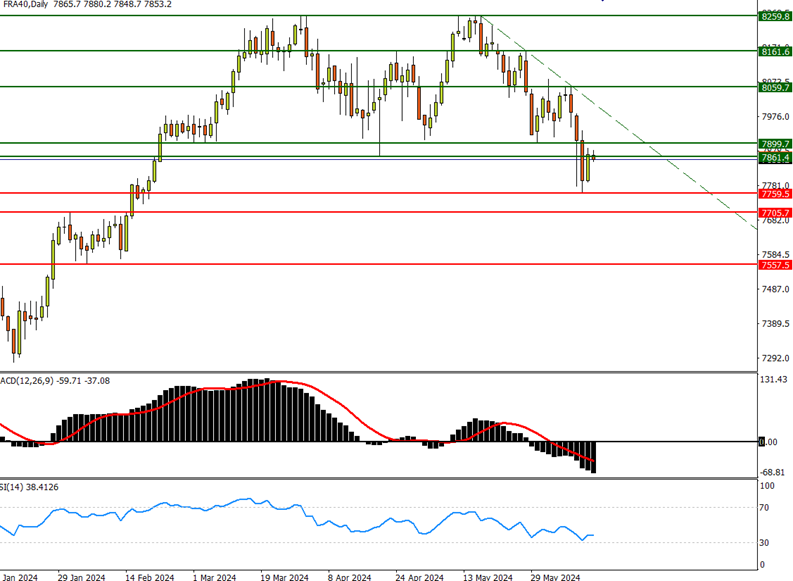Select the 7705.7 red support label
This screenshot has width=793, height=581.
[x=775, y=212]
